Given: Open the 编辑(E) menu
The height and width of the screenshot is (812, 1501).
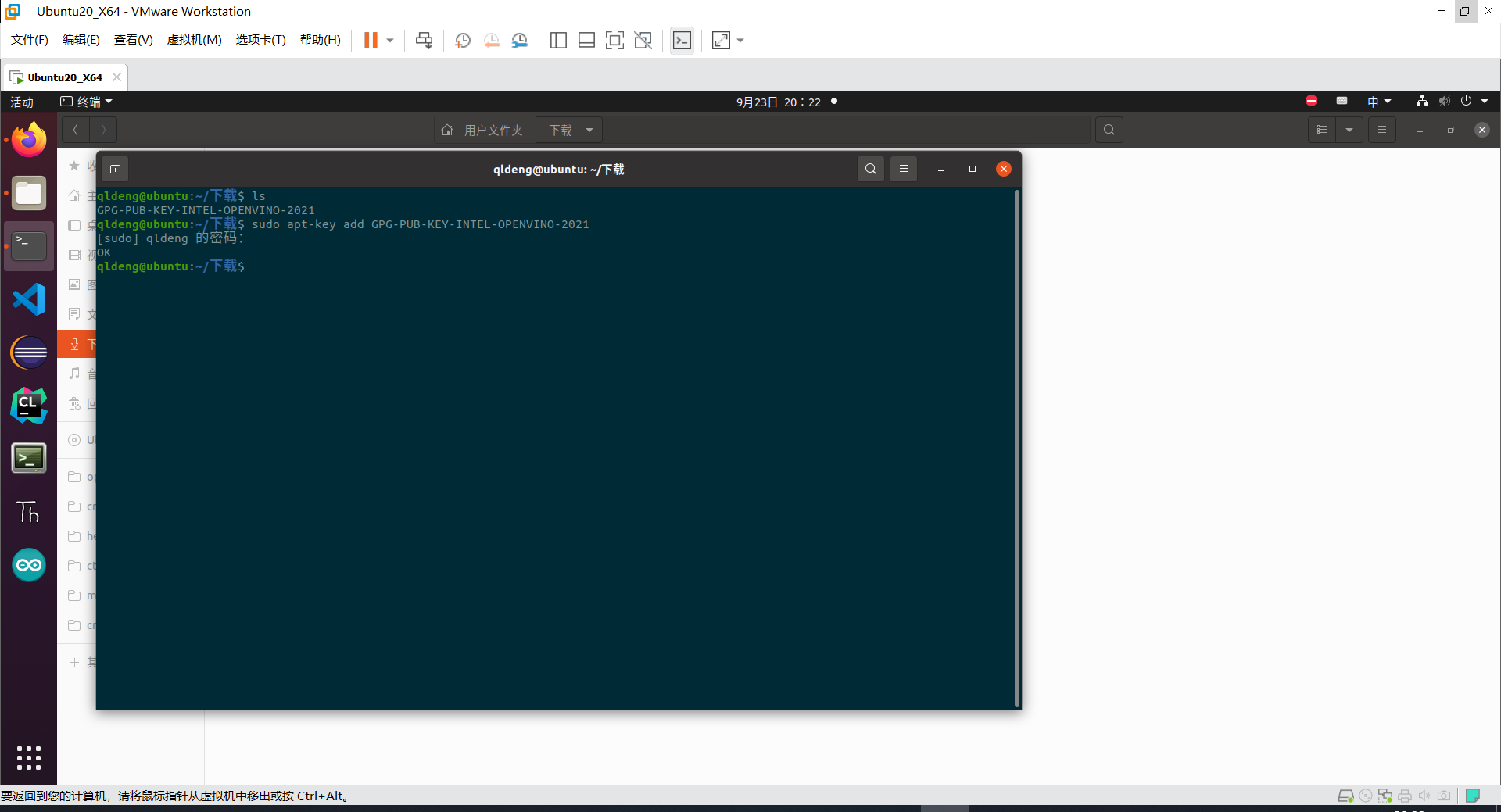Looking at the screenshot, I should click(x=81, y=40).
